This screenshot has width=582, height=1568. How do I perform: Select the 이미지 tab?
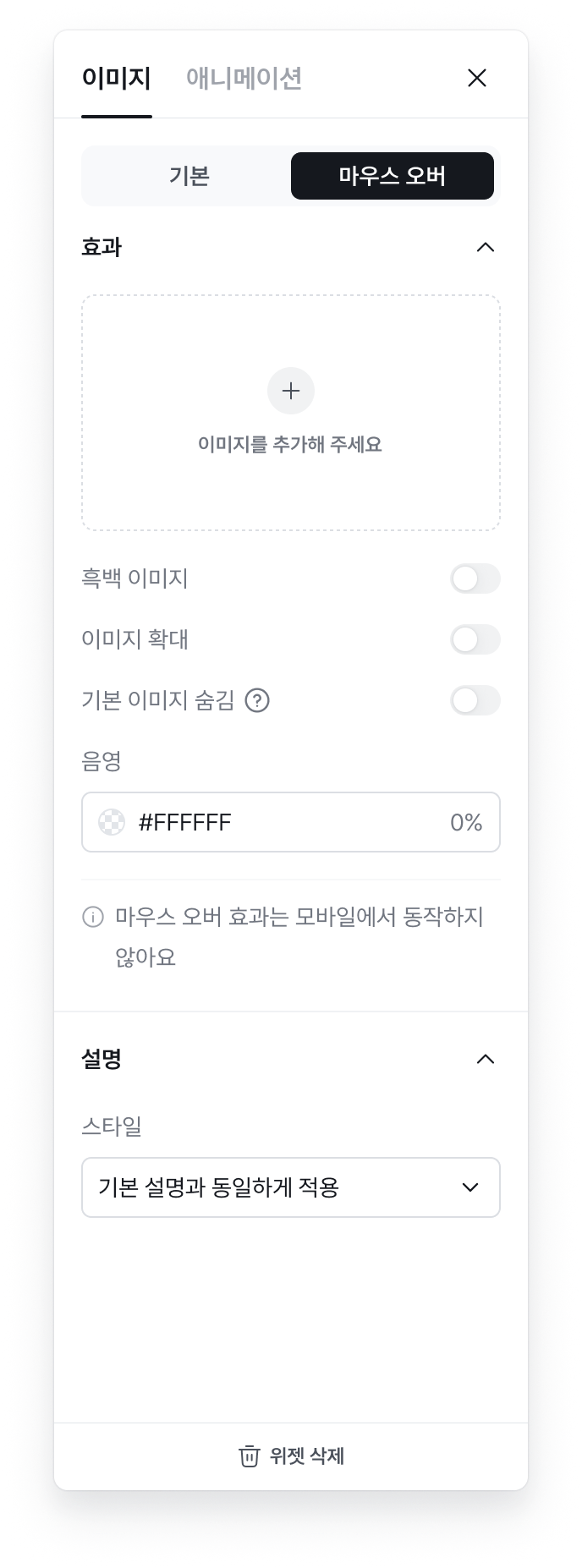[x=117, y=78]
